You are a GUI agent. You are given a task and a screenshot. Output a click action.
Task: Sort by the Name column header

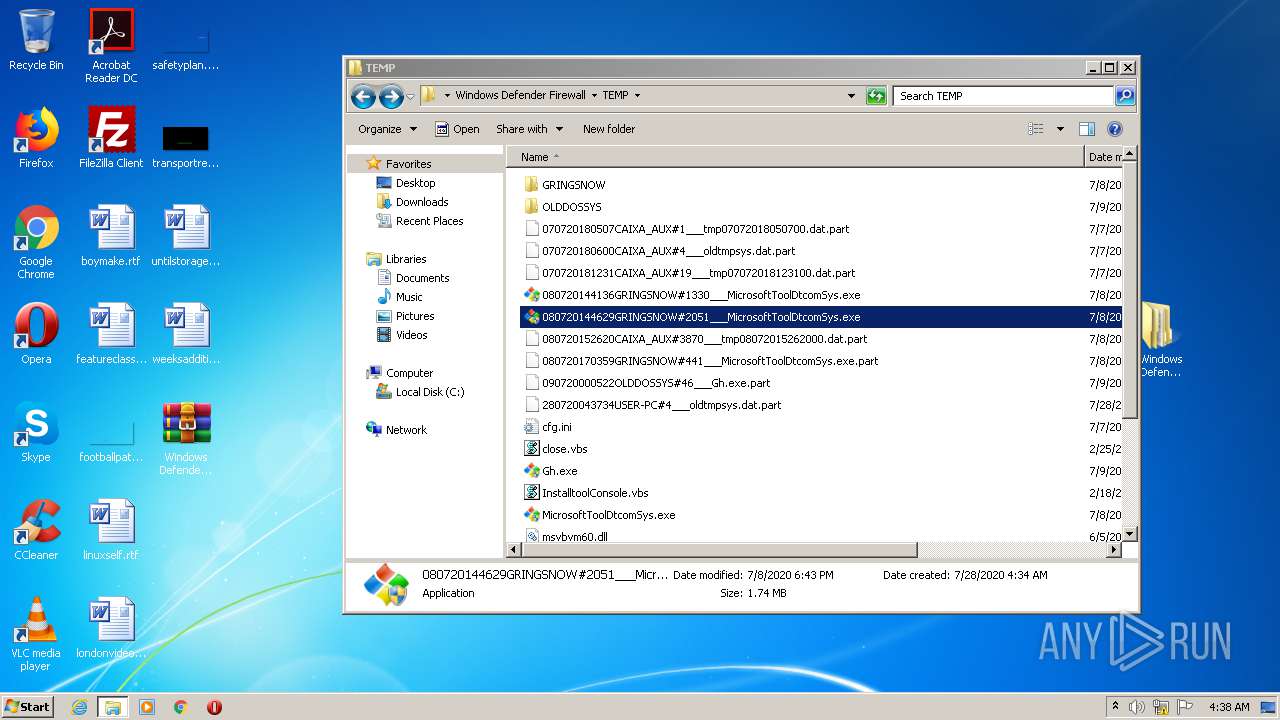pos(795,157)
